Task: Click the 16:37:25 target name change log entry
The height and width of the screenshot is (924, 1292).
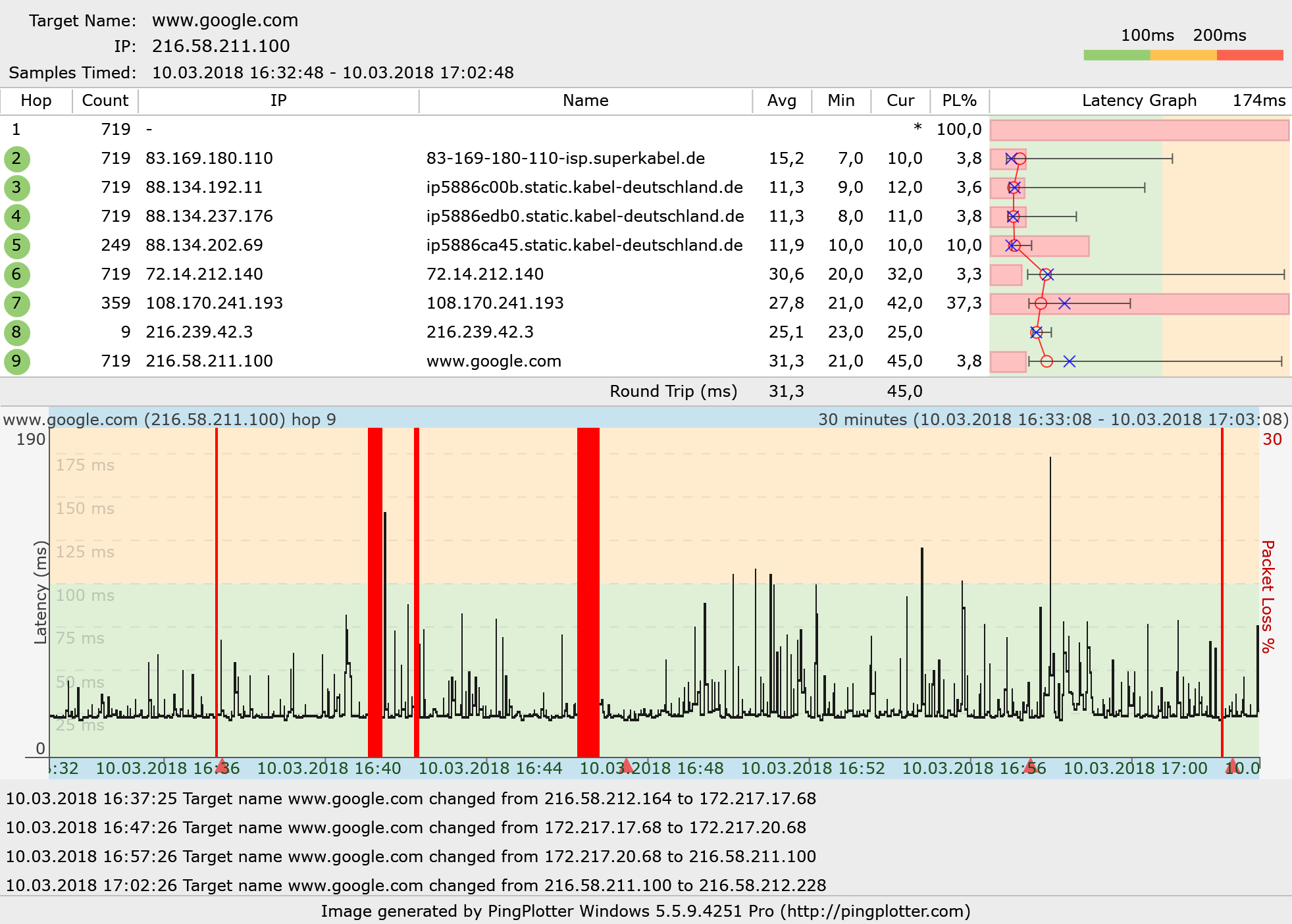Action: click(x=411, y=799)
